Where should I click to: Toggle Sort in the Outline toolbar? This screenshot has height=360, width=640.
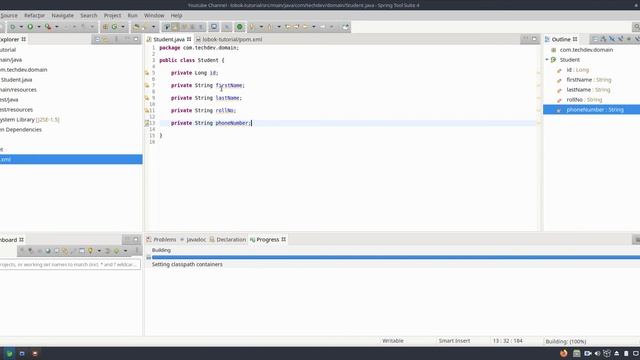pyautogui.click(x=603, y=39)
